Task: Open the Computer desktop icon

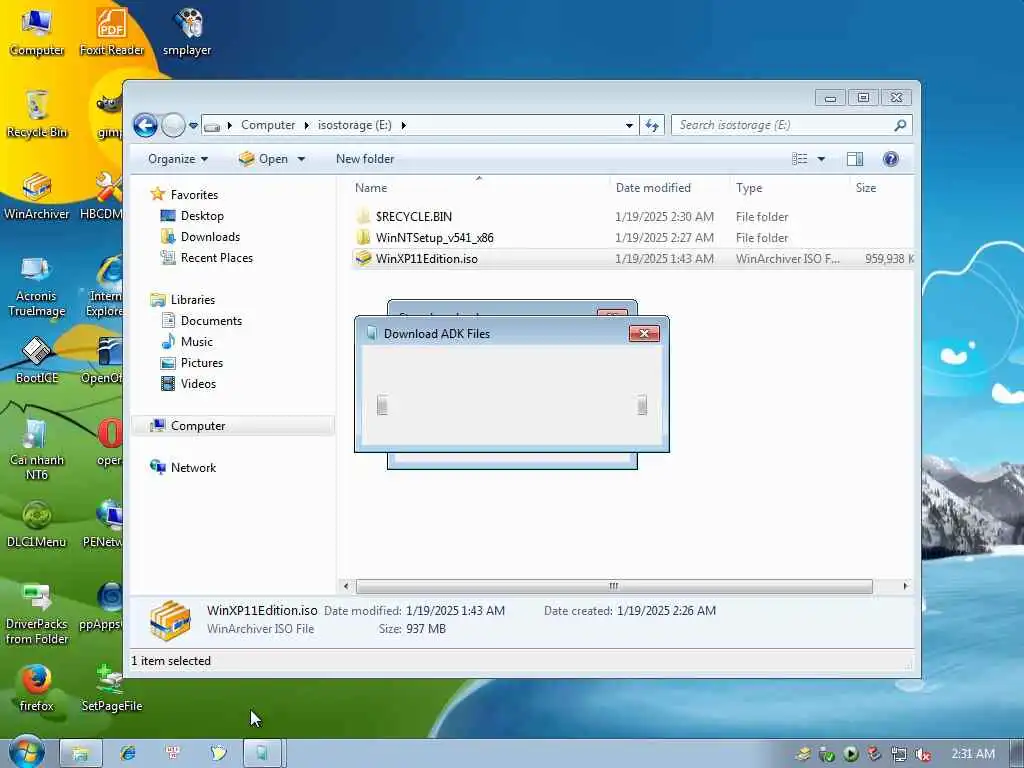Action: click(37, 33)
